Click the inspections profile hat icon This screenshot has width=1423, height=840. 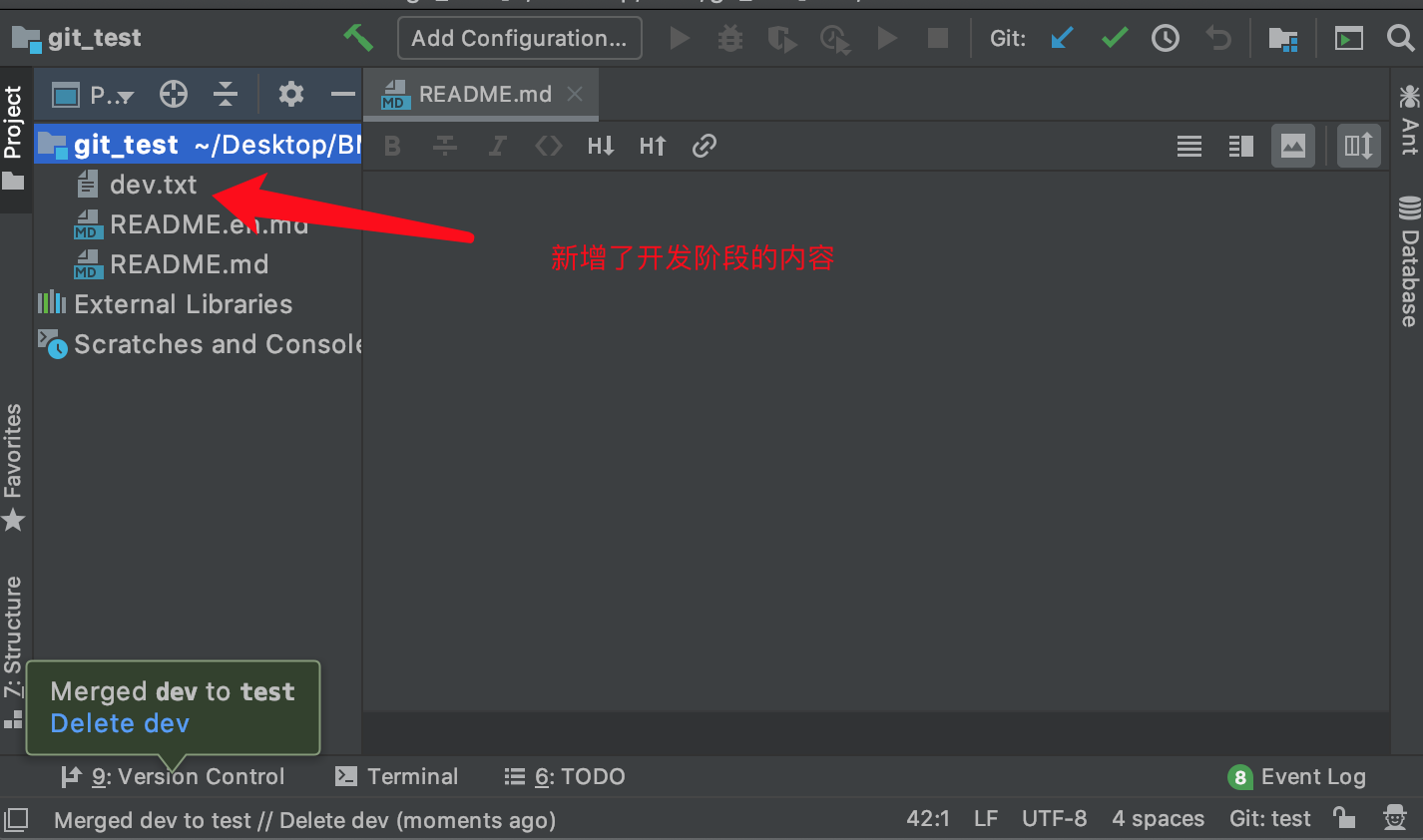coord(1394,818)
